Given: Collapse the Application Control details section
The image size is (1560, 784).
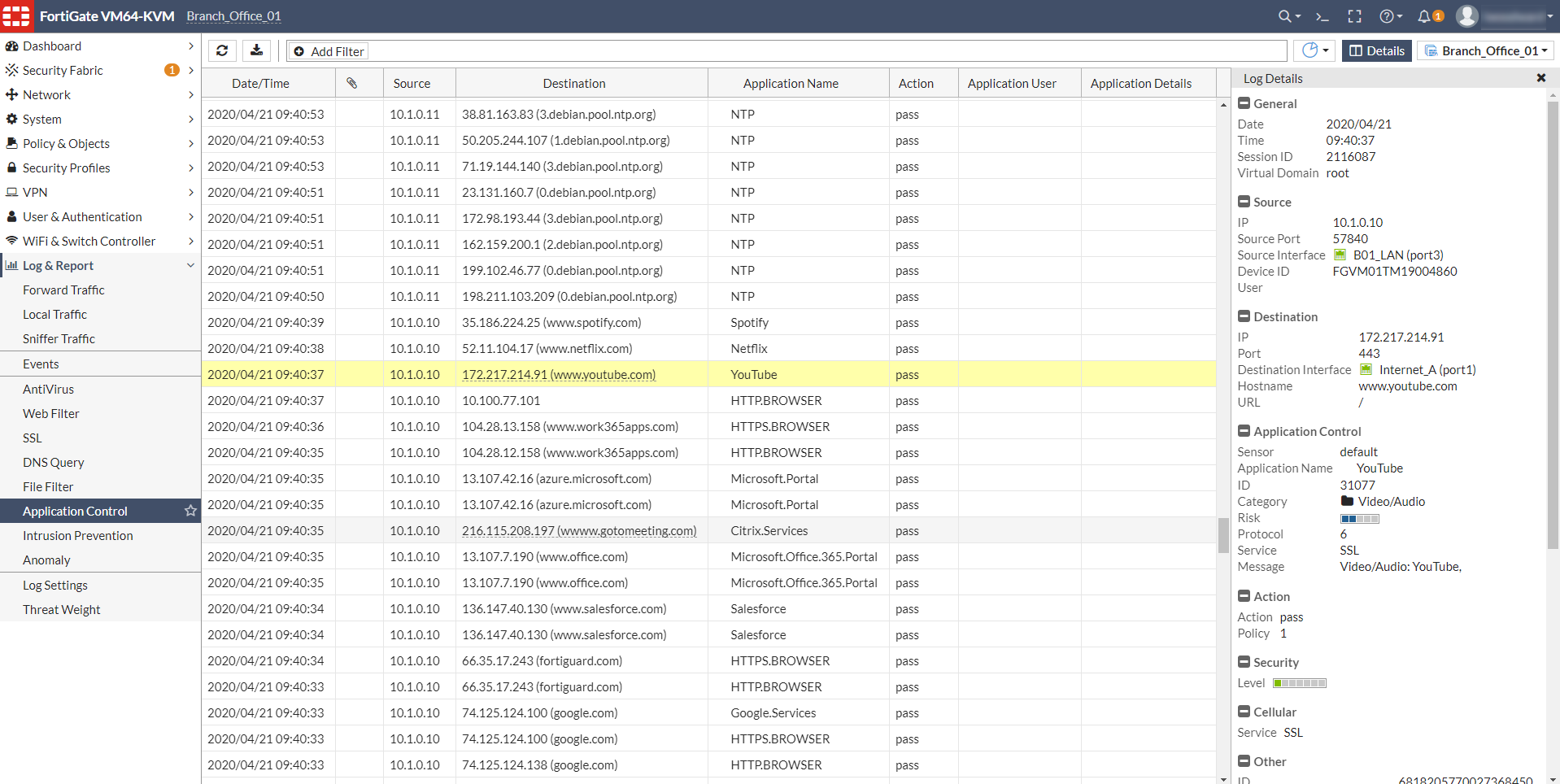Looking at the screenshot, I should pyautogui.click(x=1244, y=431).
